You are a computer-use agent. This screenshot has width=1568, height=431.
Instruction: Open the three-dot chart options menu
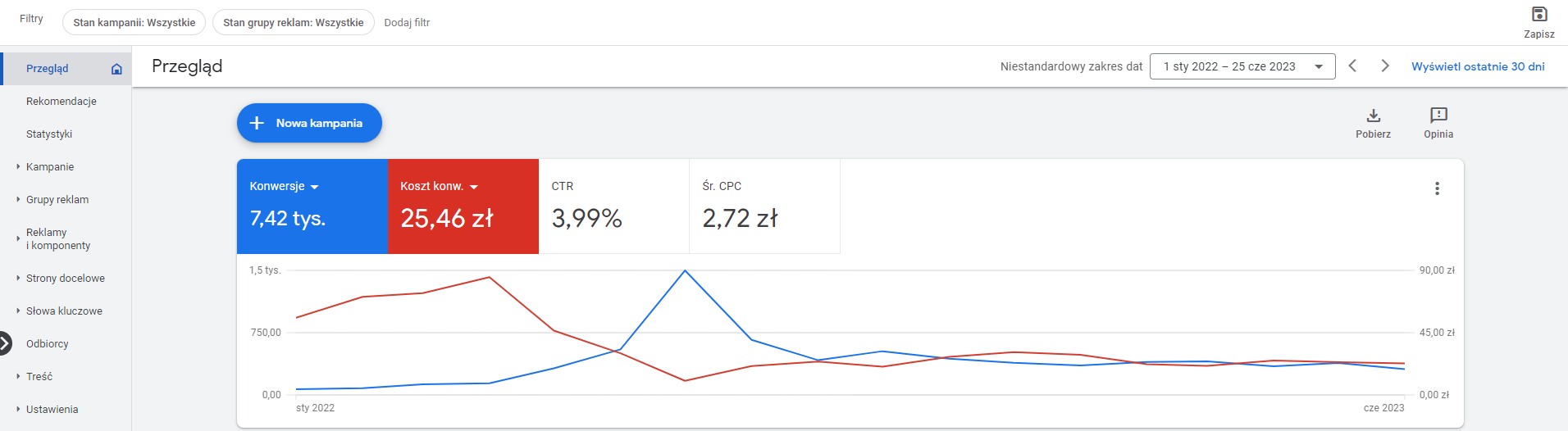[1437, 188]
